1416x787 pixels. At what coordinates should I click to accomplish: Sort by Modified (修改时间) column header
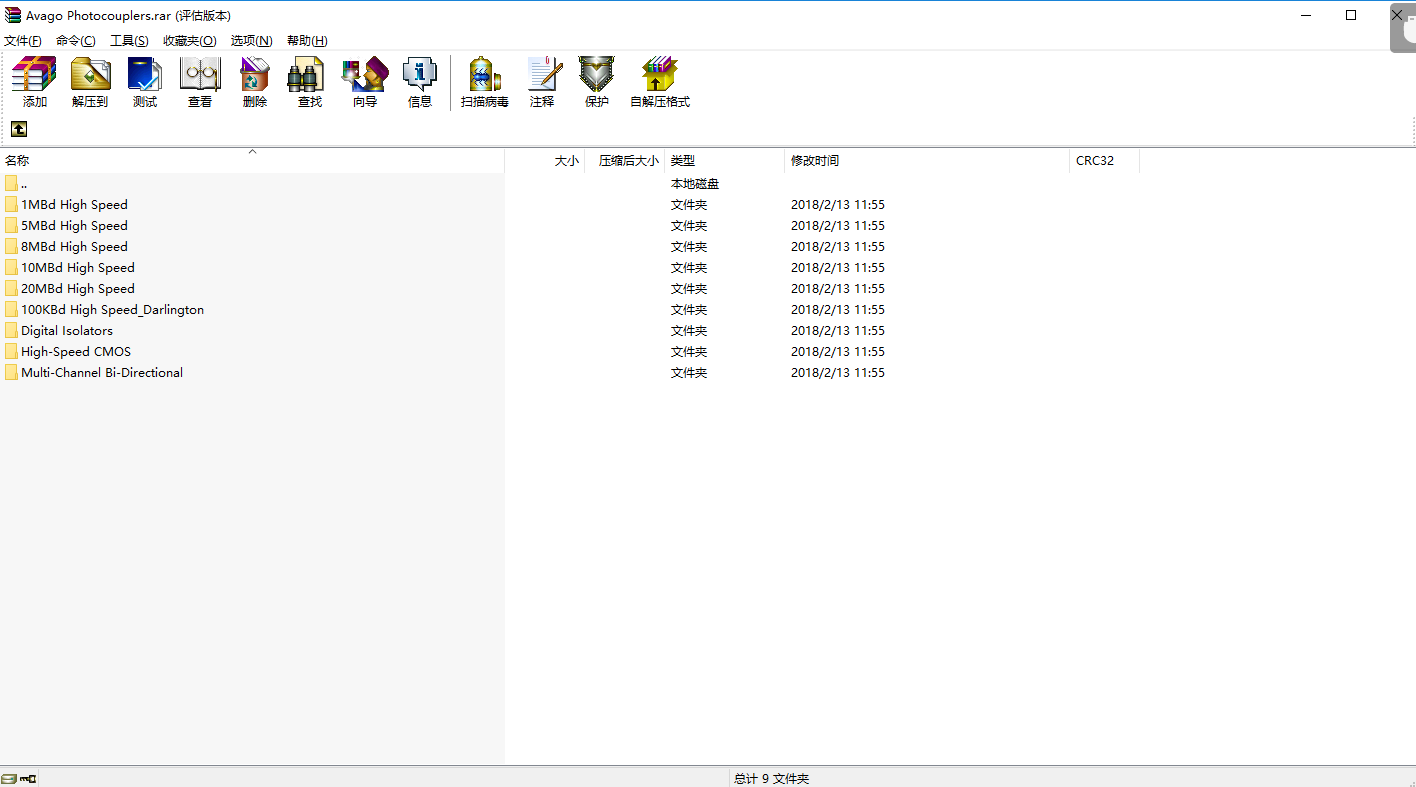pyautogui.click(x=927, y=160)
